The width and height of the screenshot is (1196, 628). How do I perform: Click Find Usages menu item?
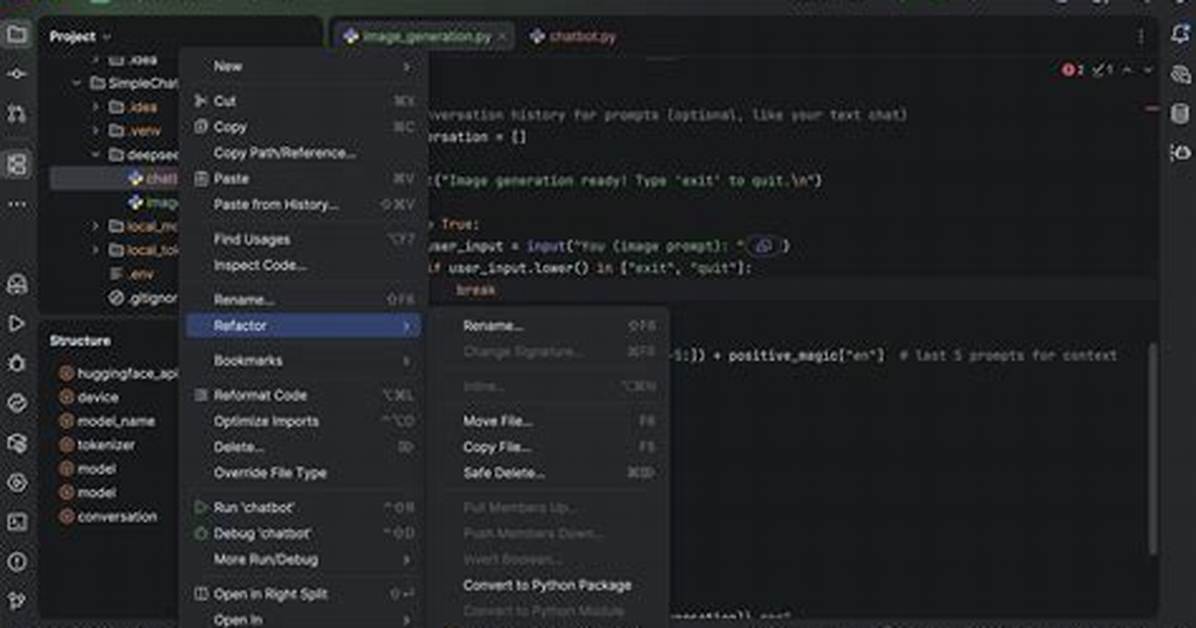(x=304, y=239)
